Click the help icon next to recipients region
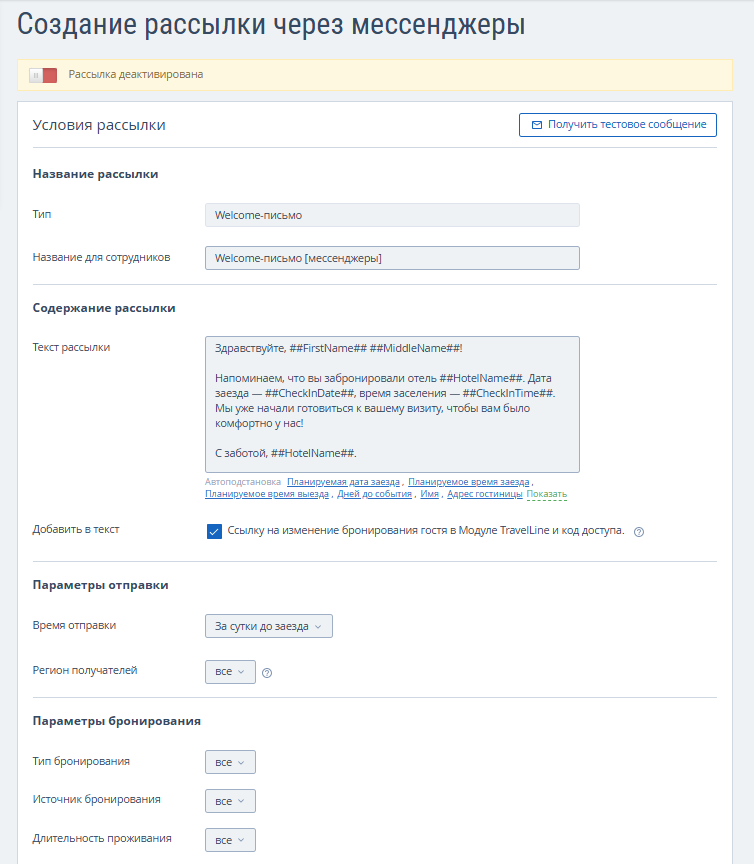The width and height of the screenshot is (754, 864). [x=267, y=673]
